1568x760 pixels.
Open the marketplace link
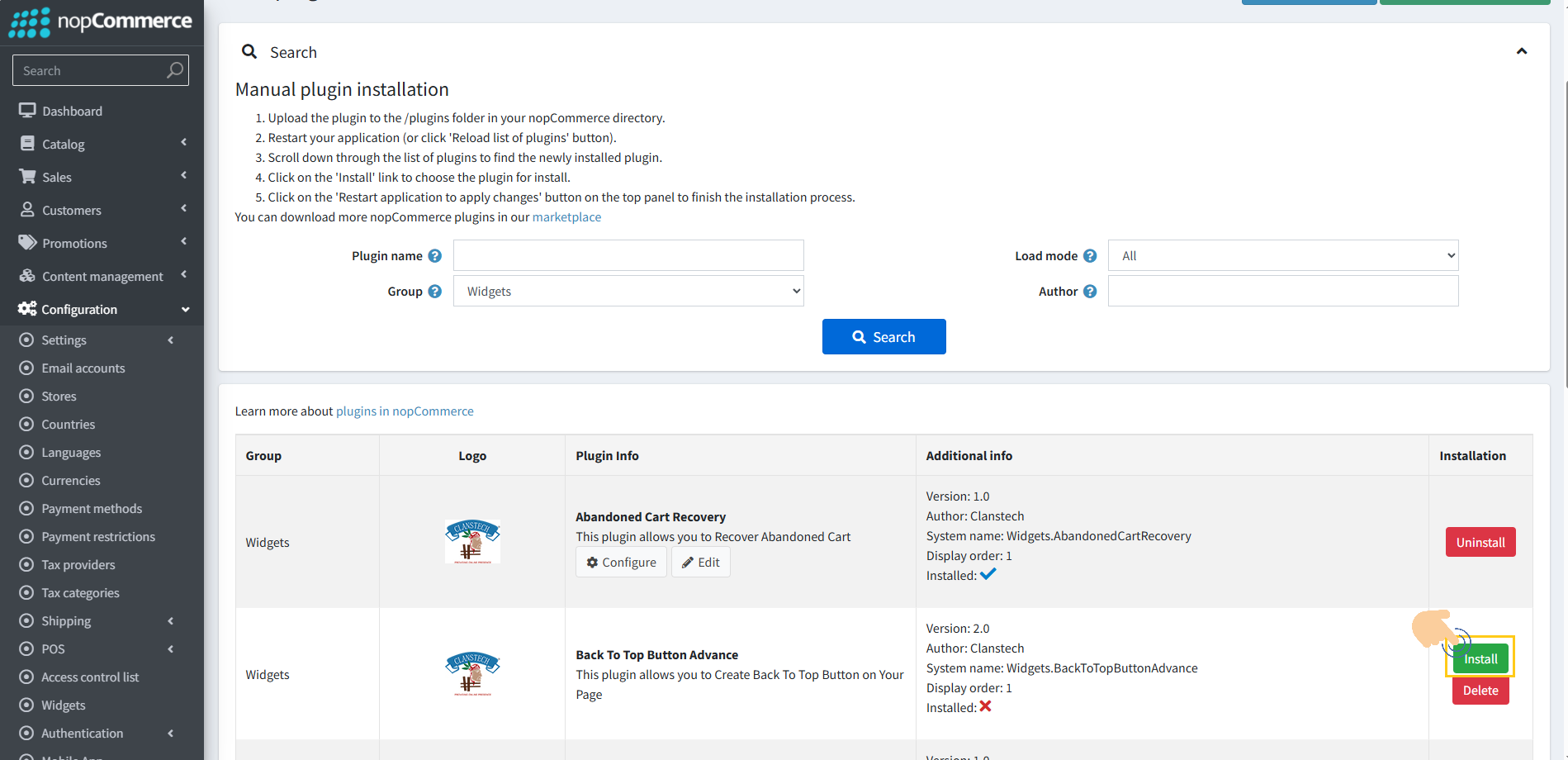coord(566,217)
